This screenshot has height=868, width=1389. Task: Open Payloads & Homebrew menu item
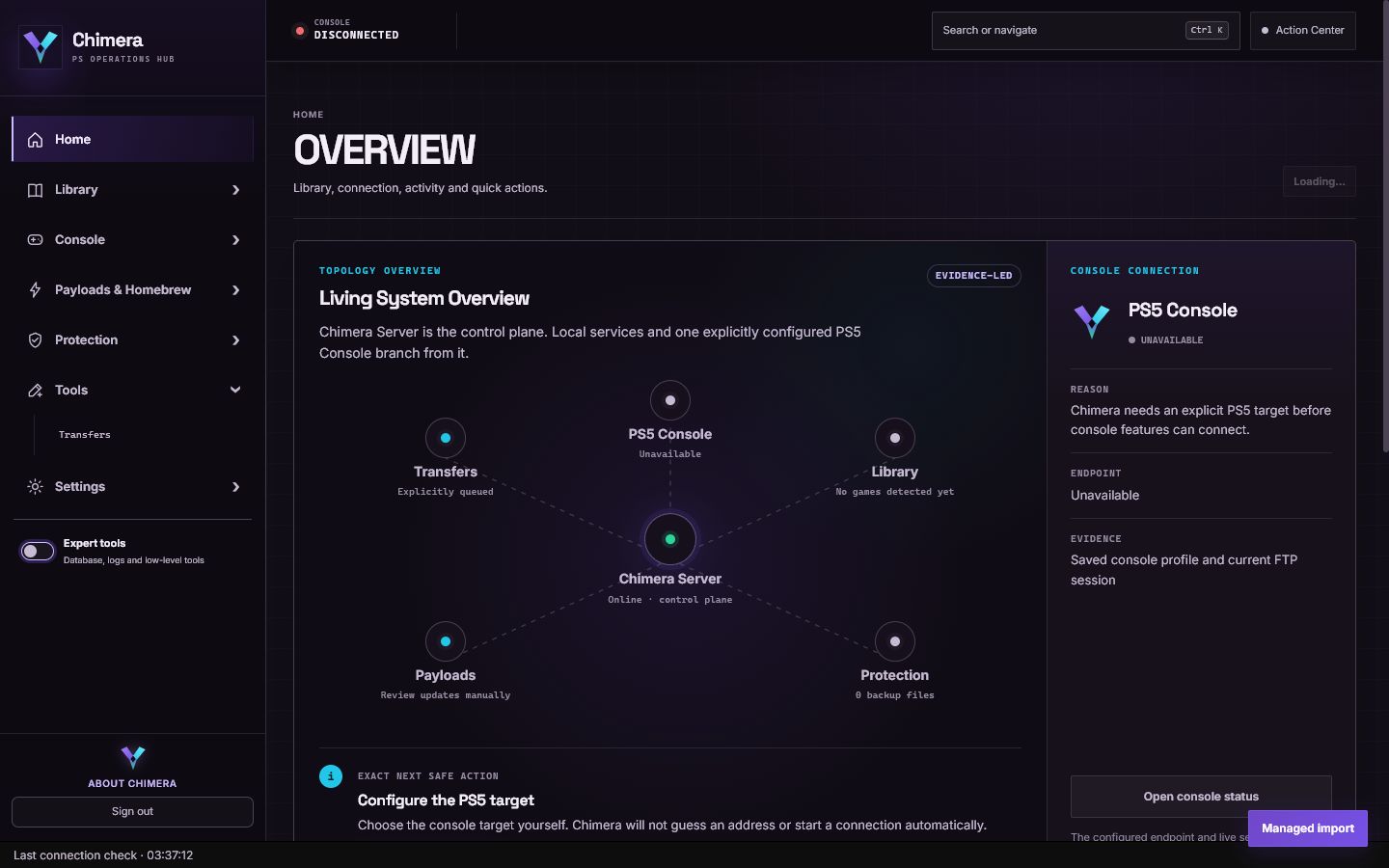tap(132, 290)
